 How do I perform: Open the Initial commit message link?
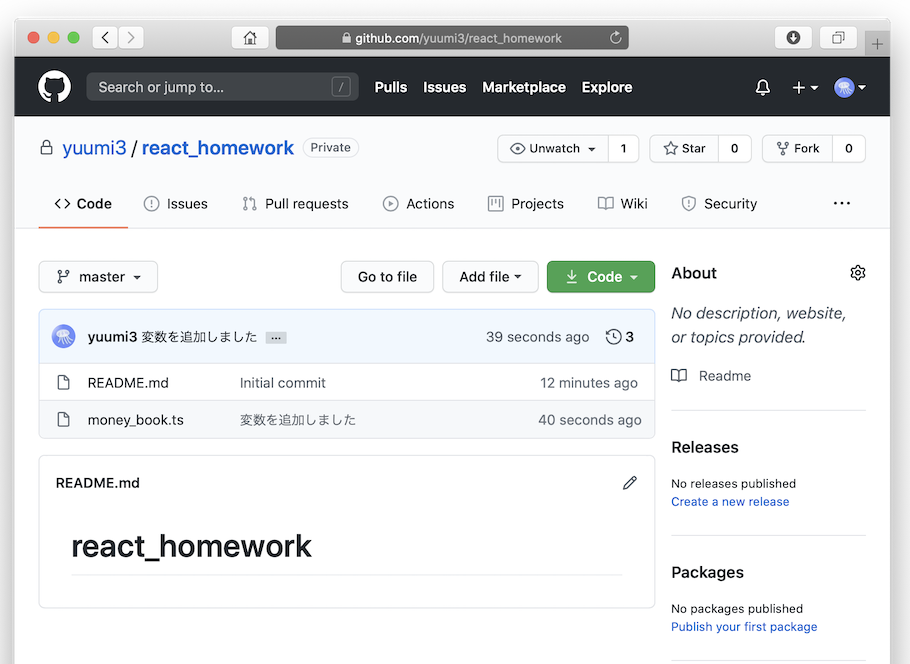point(283,383)
